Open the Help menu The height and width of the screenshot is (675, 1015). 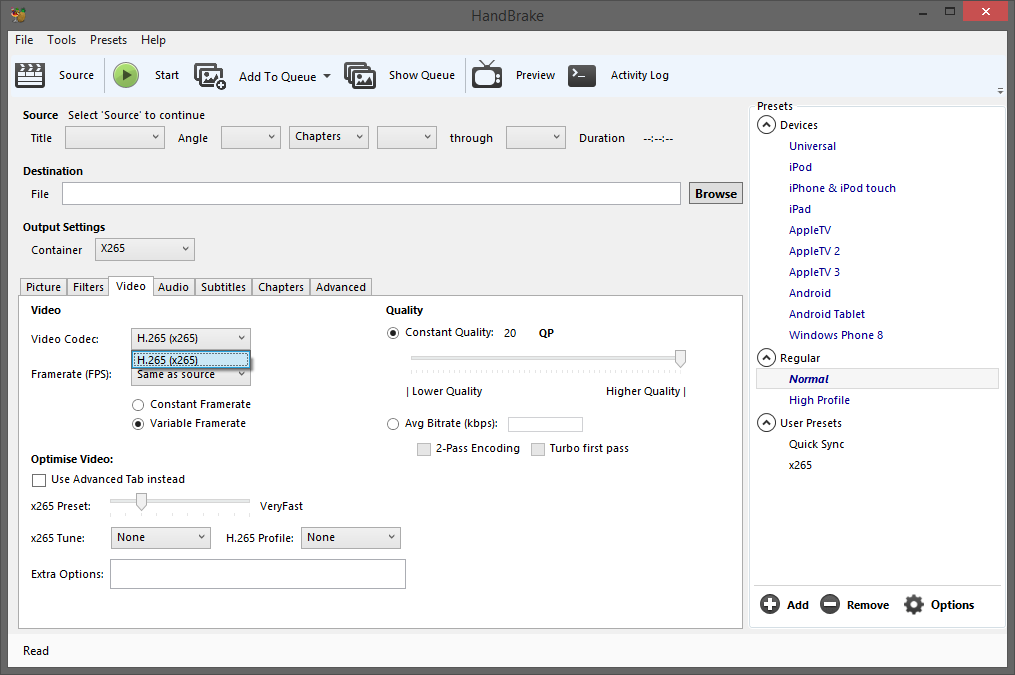[x=153, y=40]
